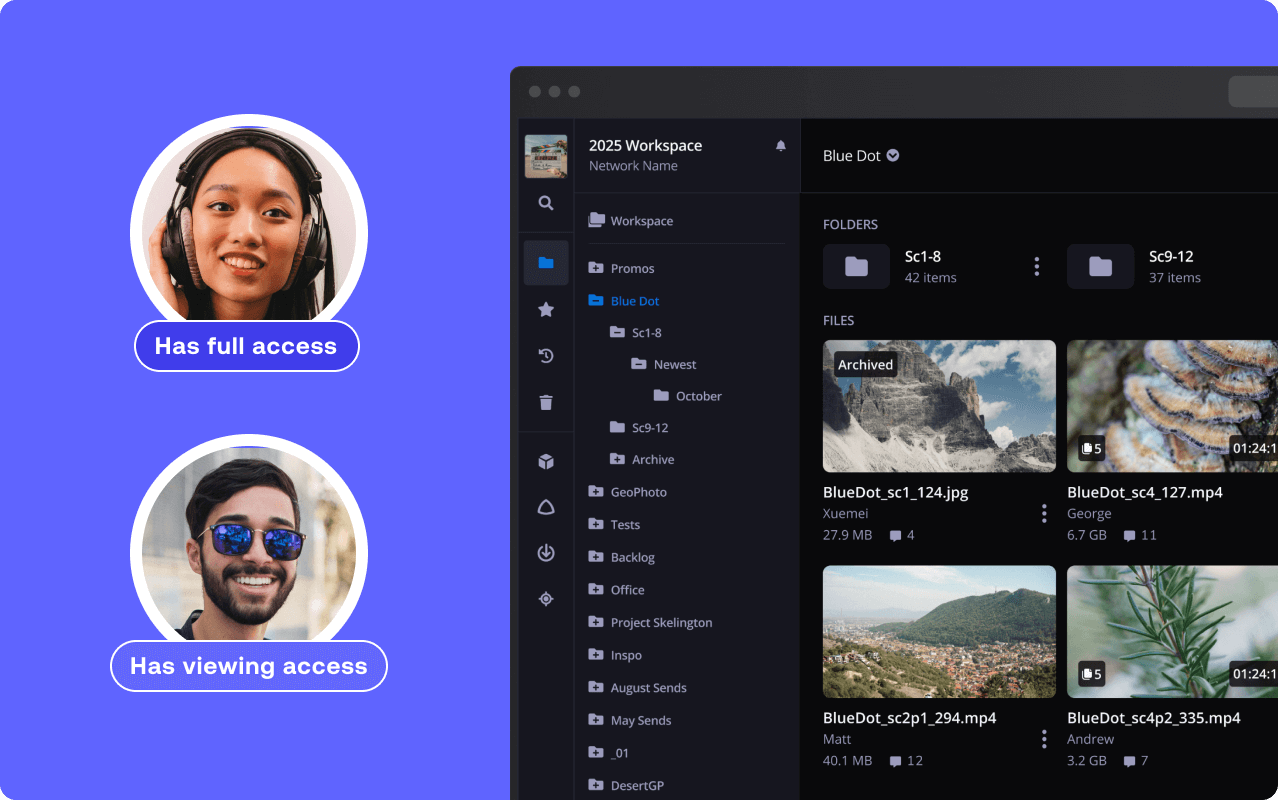
Task: Click the search magnifier icon in sidebar
Action: [x=546, y=203]
